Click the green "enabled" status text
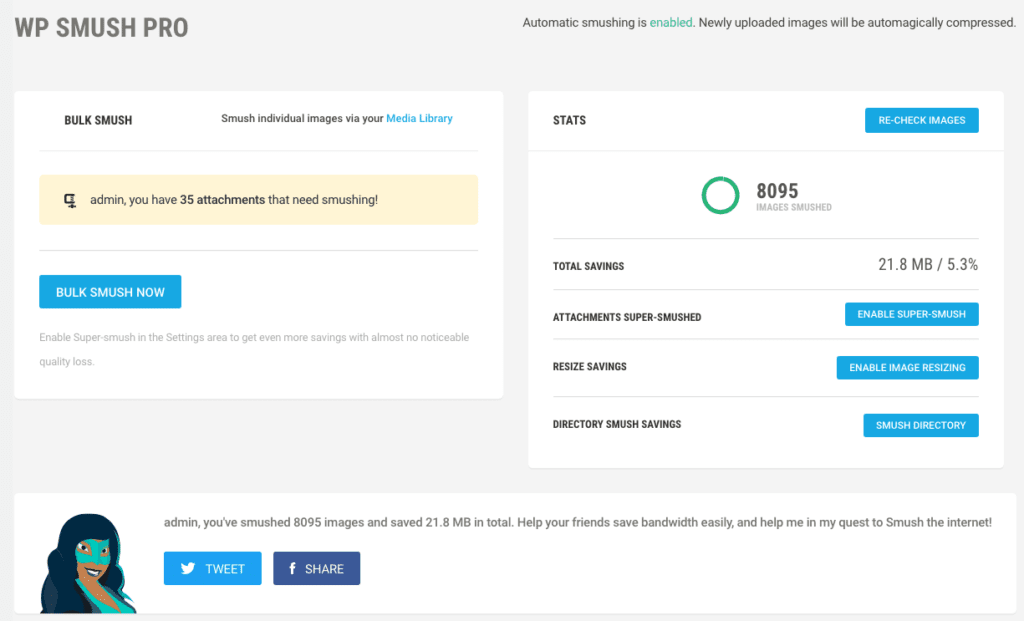Screen dimensions: 1024x621 [671, 22]
